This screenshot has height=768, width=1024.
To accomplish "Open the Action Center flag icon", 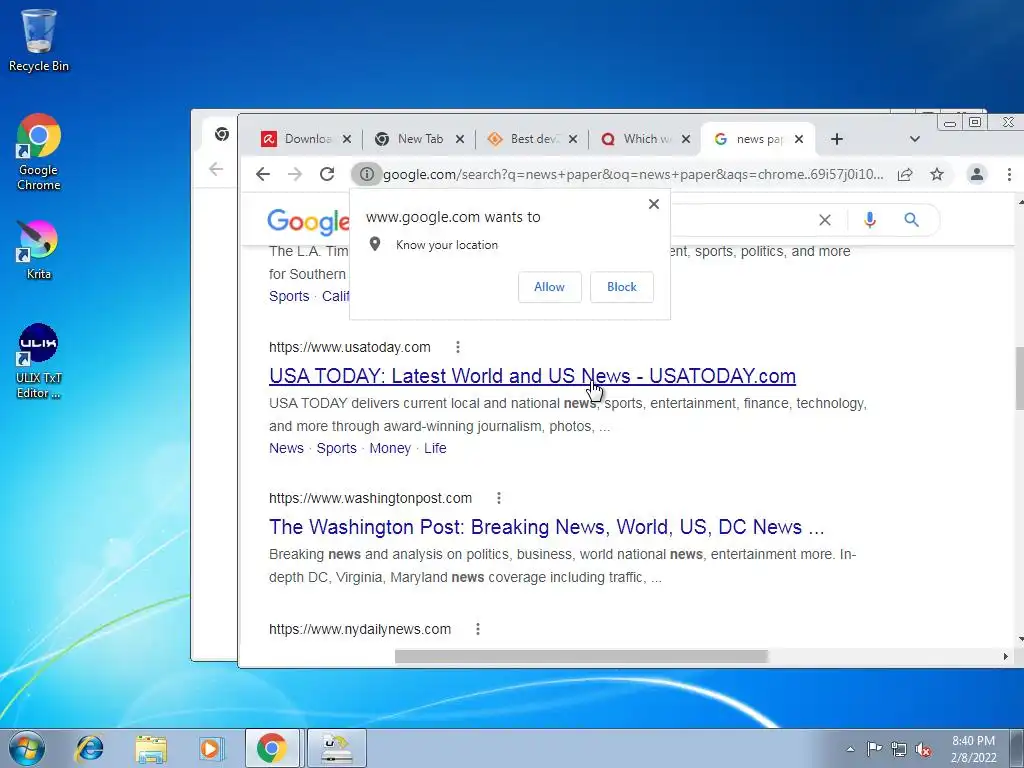I will click(x=874, y=749).
